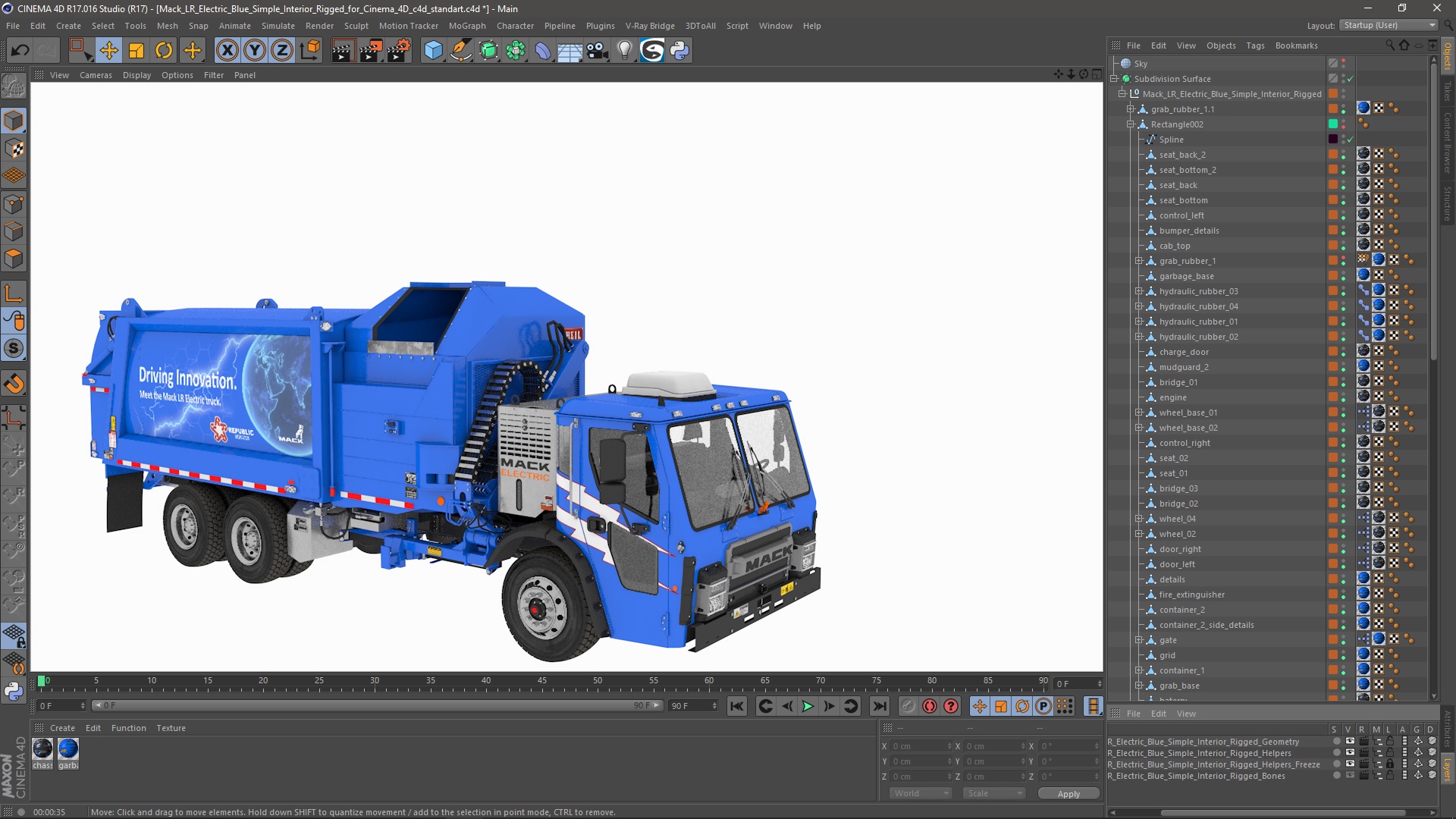Play the animation forwards
This screenshot has width=1456, height=819.
tap(808, 707)
